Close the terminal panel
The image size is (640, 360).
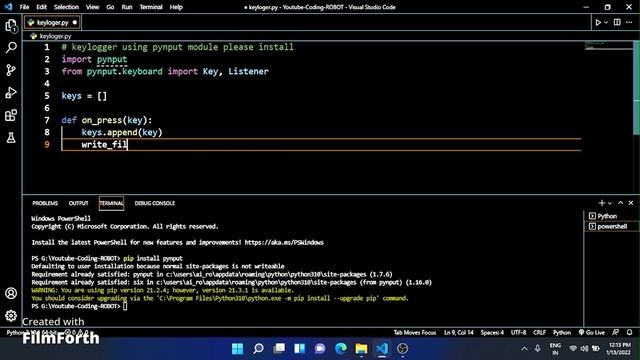tap(631, 203)
